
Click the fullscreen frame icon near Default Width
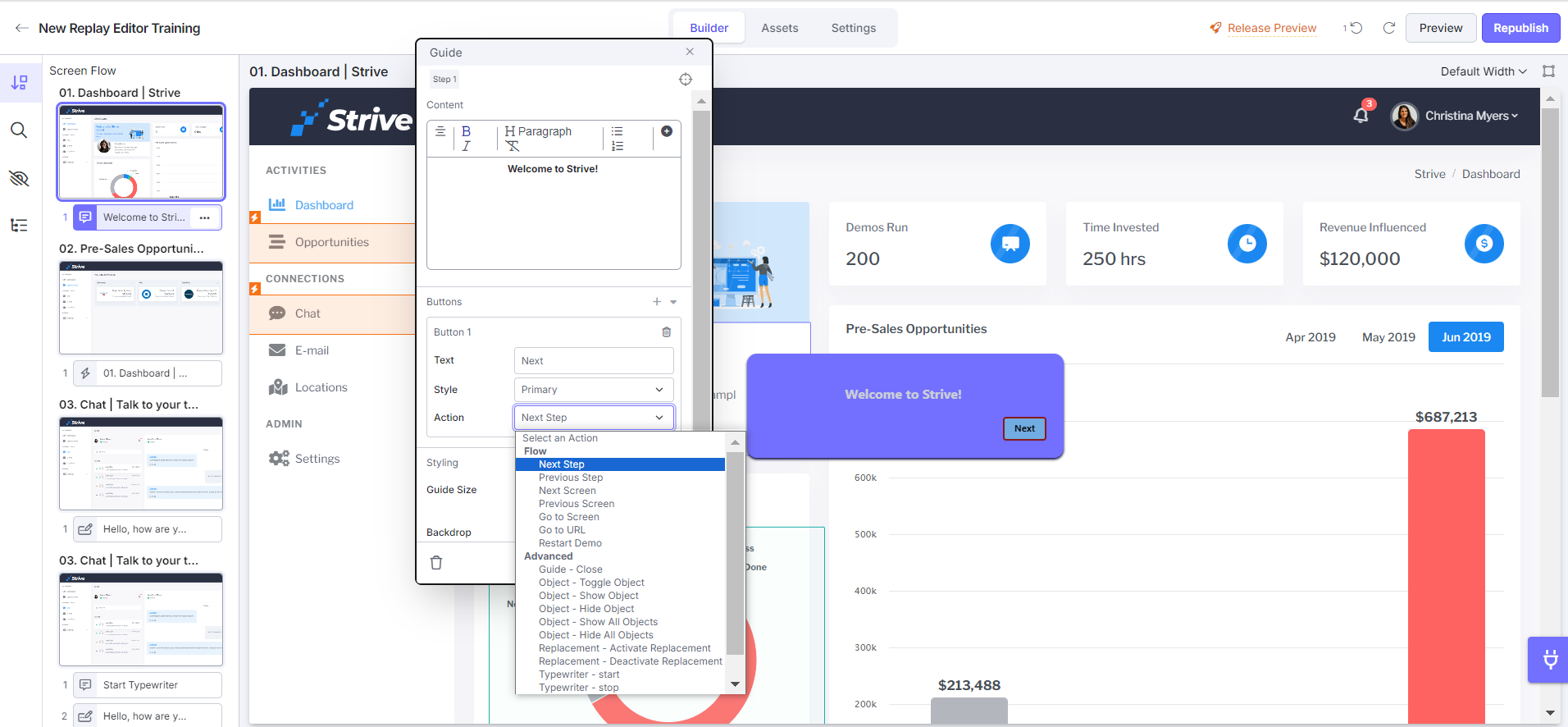tap(1548, 71)
